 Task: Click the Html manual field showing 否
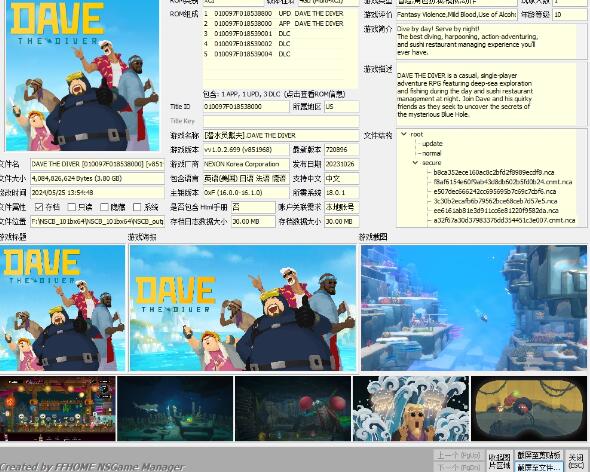[x=253, y=207]
